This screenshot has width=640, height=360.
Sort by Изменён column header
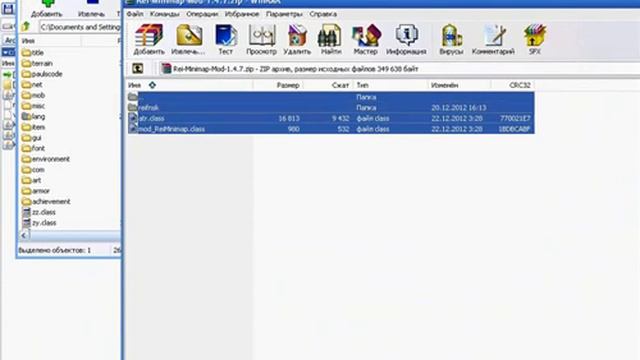pyautogui.click(x=460, y=85)
